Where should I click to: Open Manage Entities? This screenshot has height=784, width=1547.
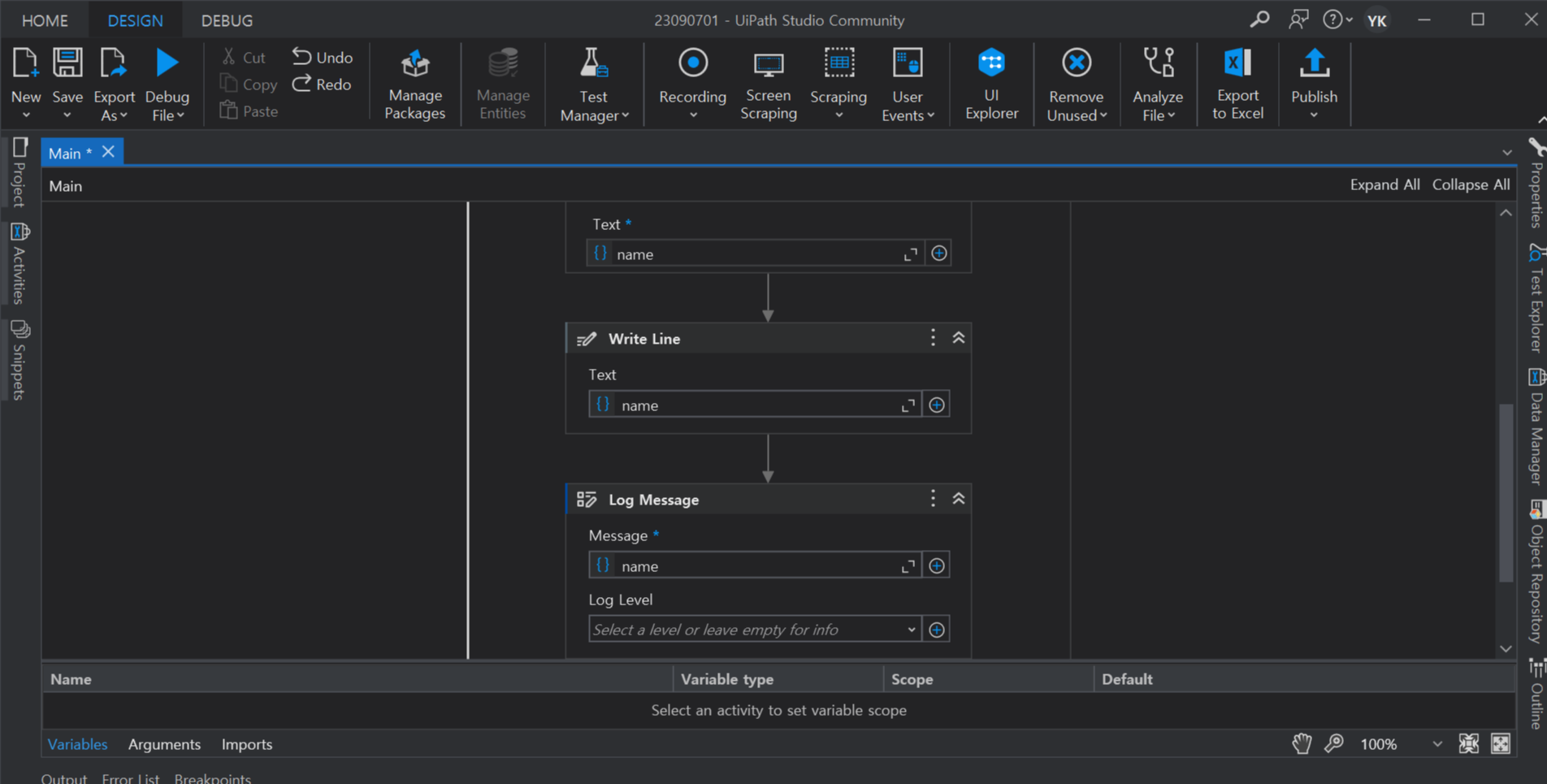click(x=502, y=84)
